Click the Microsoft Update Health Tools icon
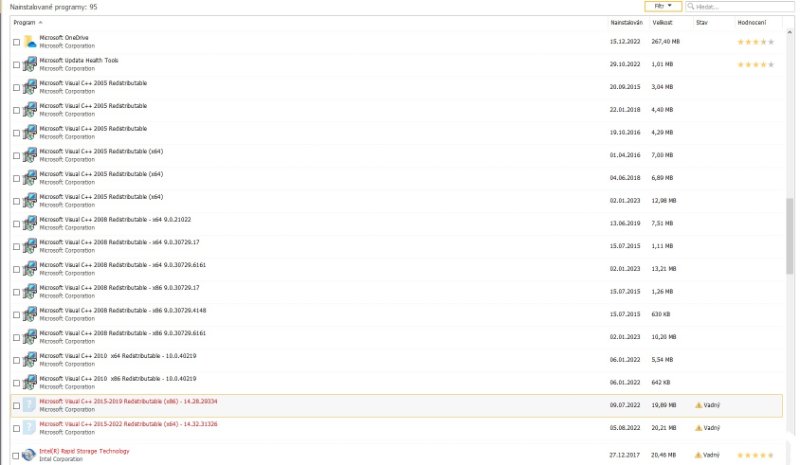Viewport: 800px width, 465px height. [30, 64]
